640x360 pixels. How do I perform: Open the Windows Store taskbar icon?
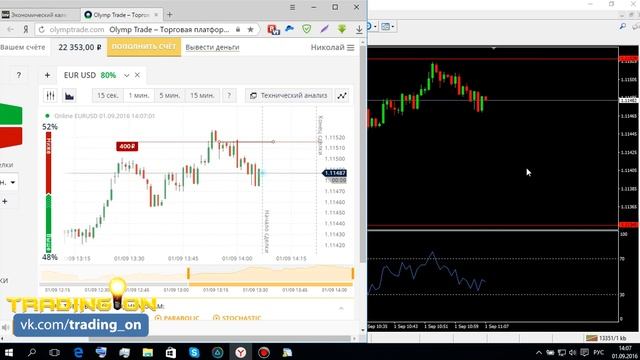point(171,352)
